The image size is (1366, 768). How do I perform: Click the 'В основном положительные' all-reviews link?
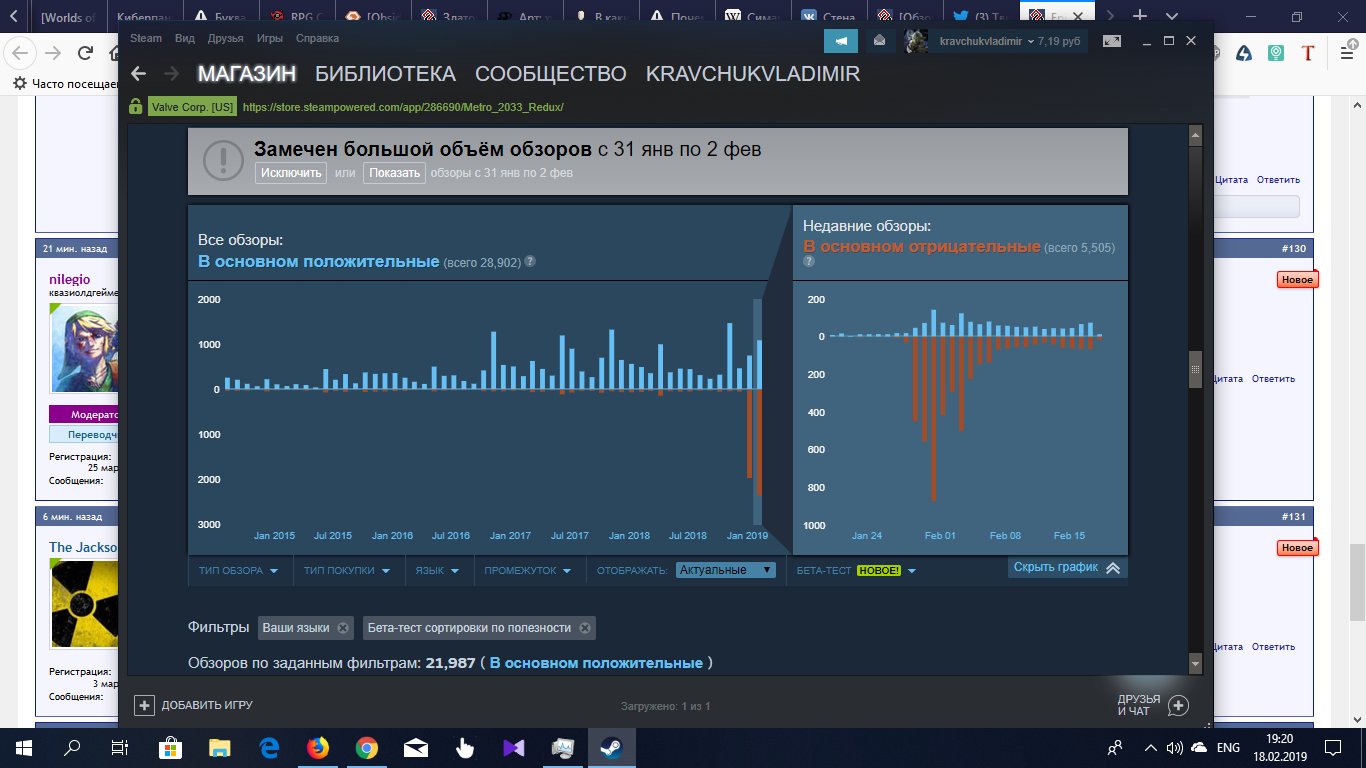(319, 261)
